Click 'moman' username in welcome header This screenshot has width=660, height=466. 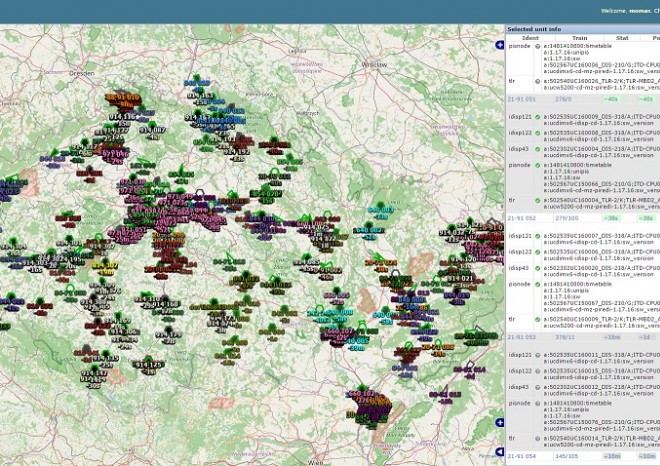click(639, 11)
